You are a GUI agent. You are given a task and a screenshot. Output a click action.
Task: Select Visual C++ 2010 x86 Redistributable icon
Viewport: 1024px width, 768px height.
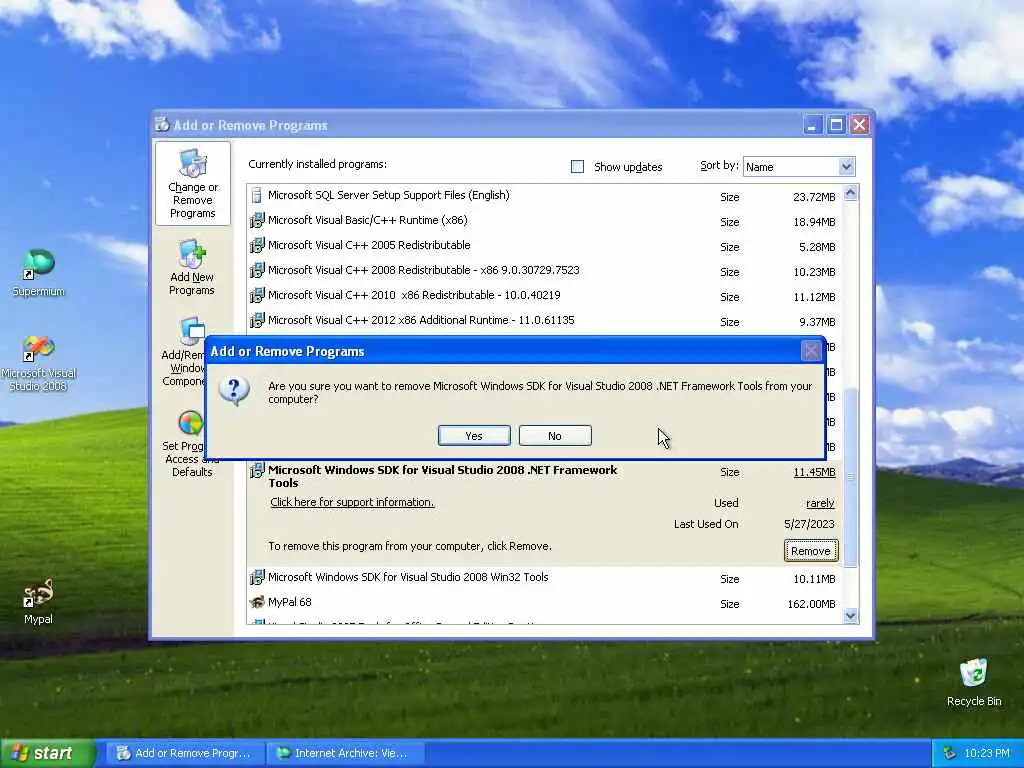pos(257,295)
